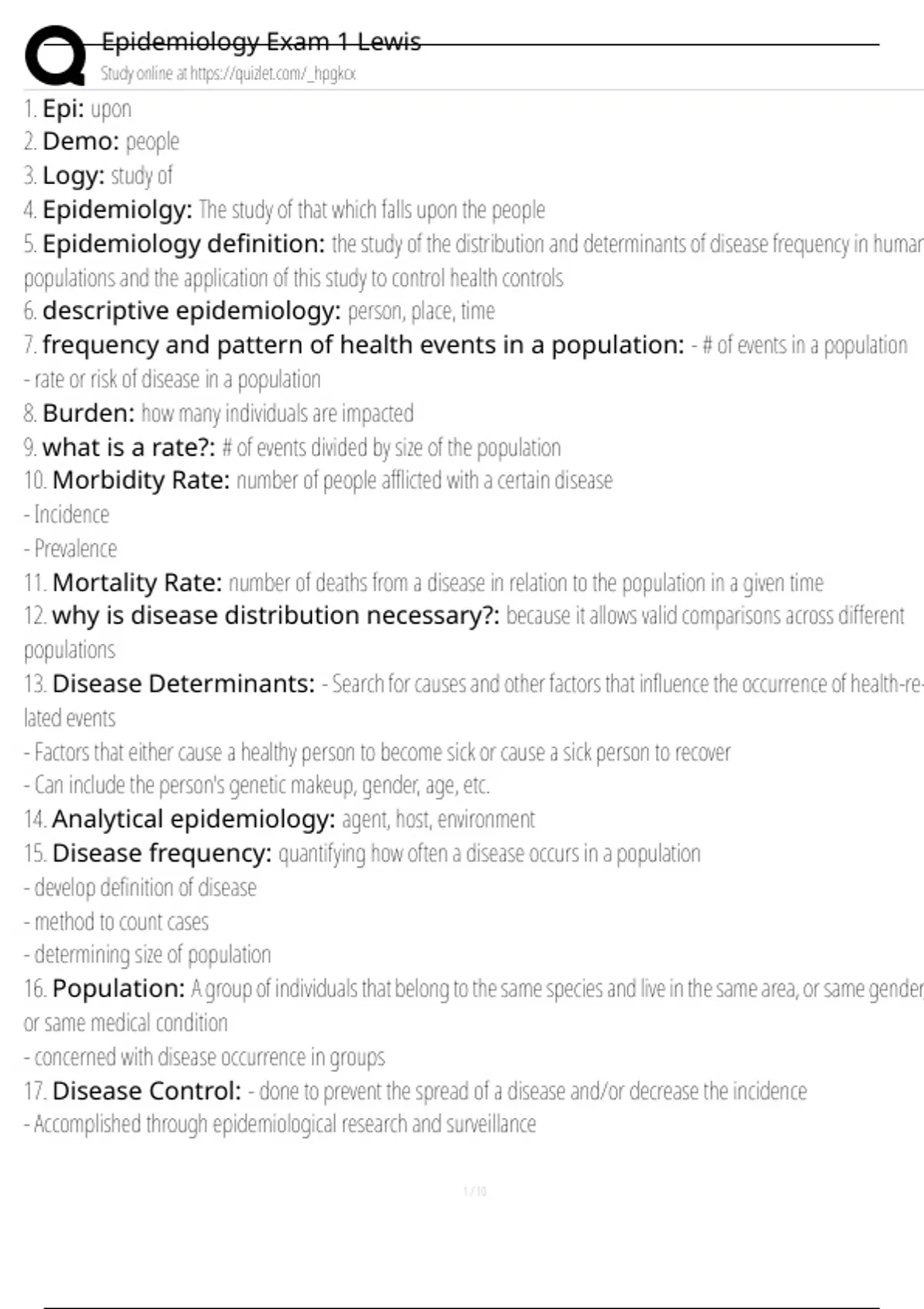Select the term 'Epi:'
This screenshot has width=924, height=1309.
tap(63, 109)
